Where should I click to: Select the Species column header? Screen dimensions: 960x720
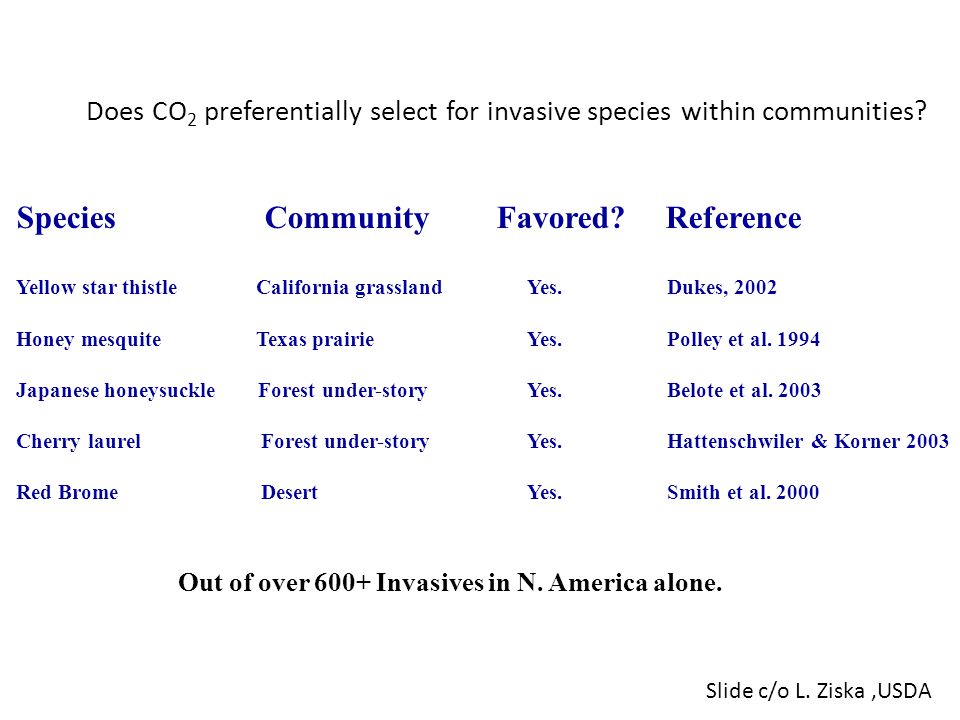click(66, 218)
